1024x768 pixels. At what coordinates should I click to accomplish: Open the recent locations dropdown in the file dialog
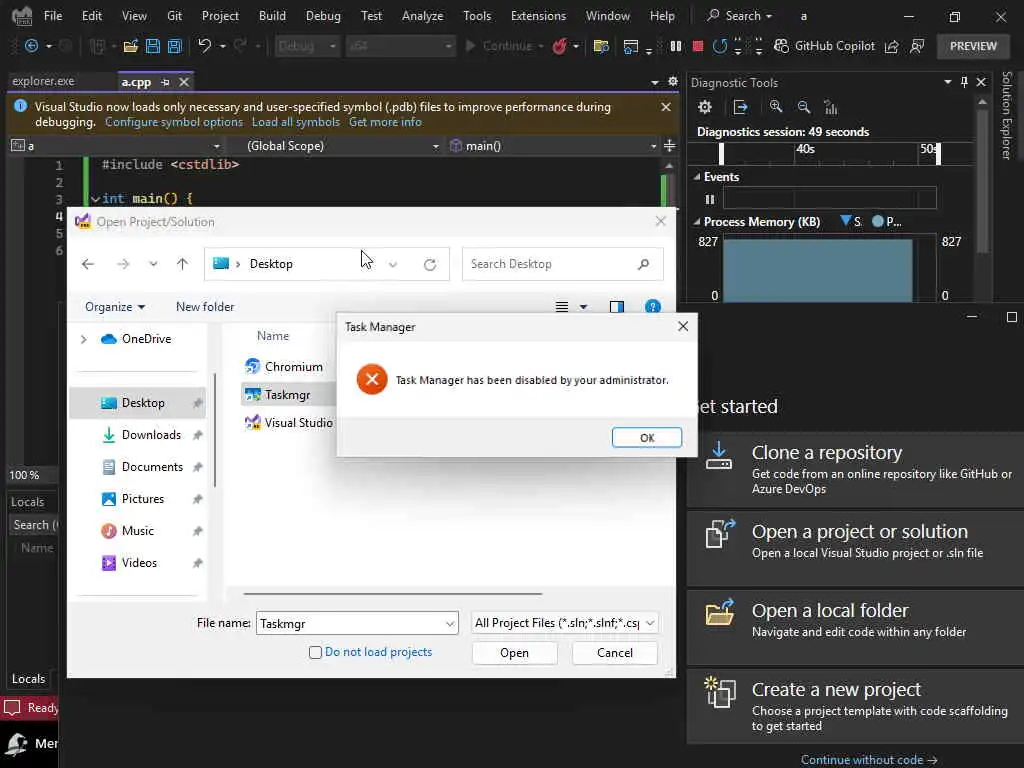click(x=153, y=264)
